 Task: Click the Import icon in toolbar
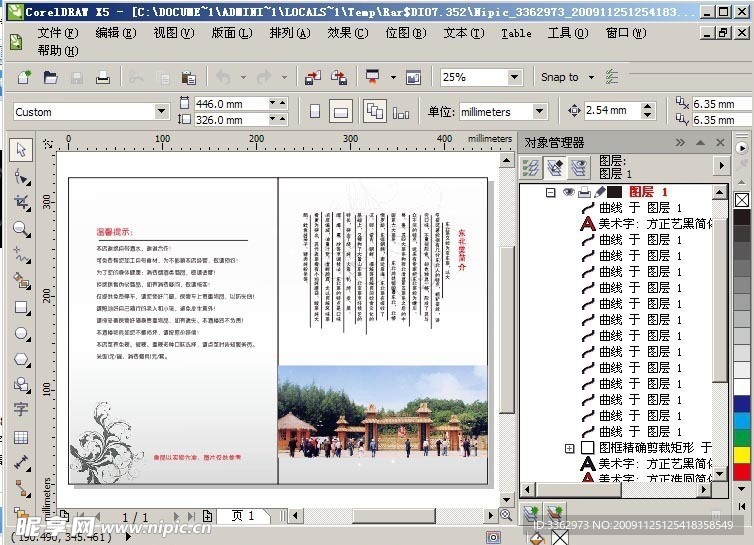pyautogui.click(x=312, y=77)
